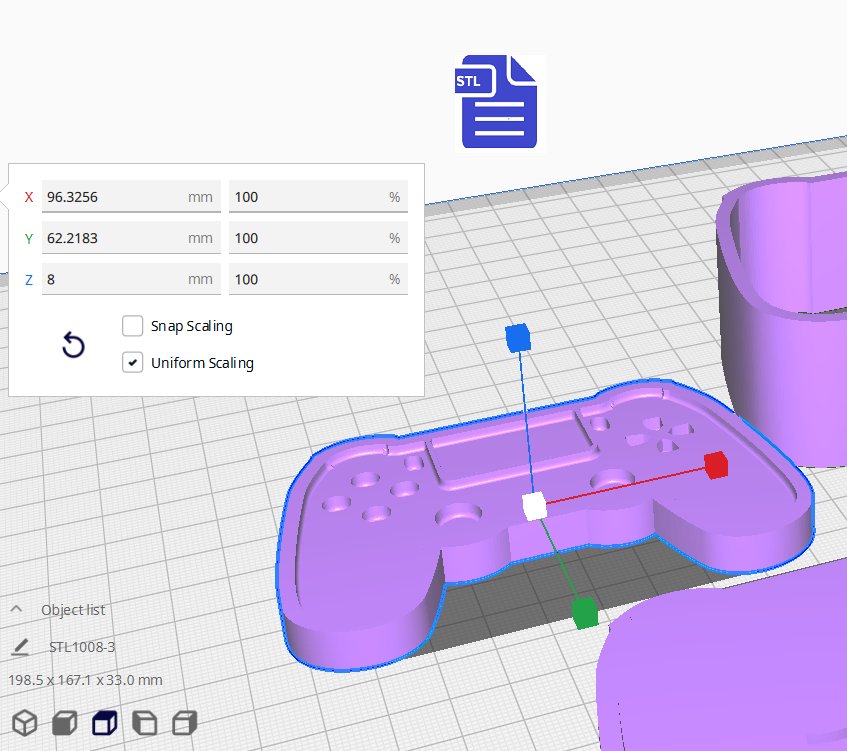Click the blue STL file icon

coord(499,103)
